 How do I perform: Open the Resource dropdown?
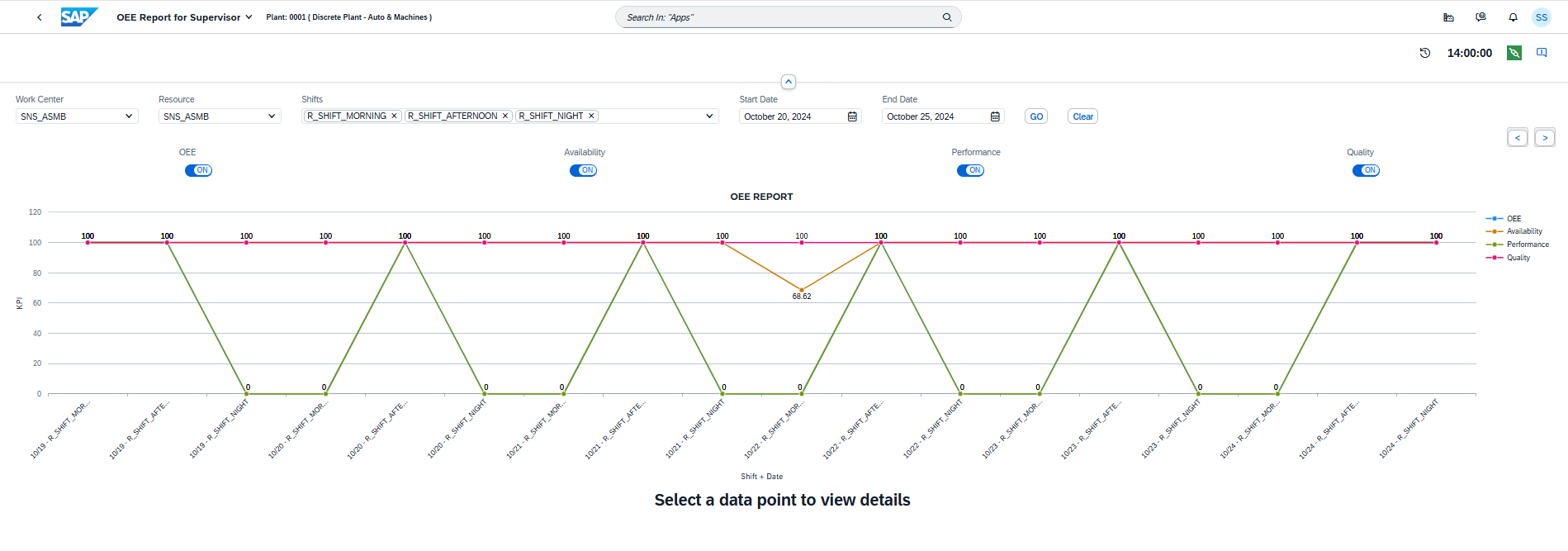[x=272, y=116]
